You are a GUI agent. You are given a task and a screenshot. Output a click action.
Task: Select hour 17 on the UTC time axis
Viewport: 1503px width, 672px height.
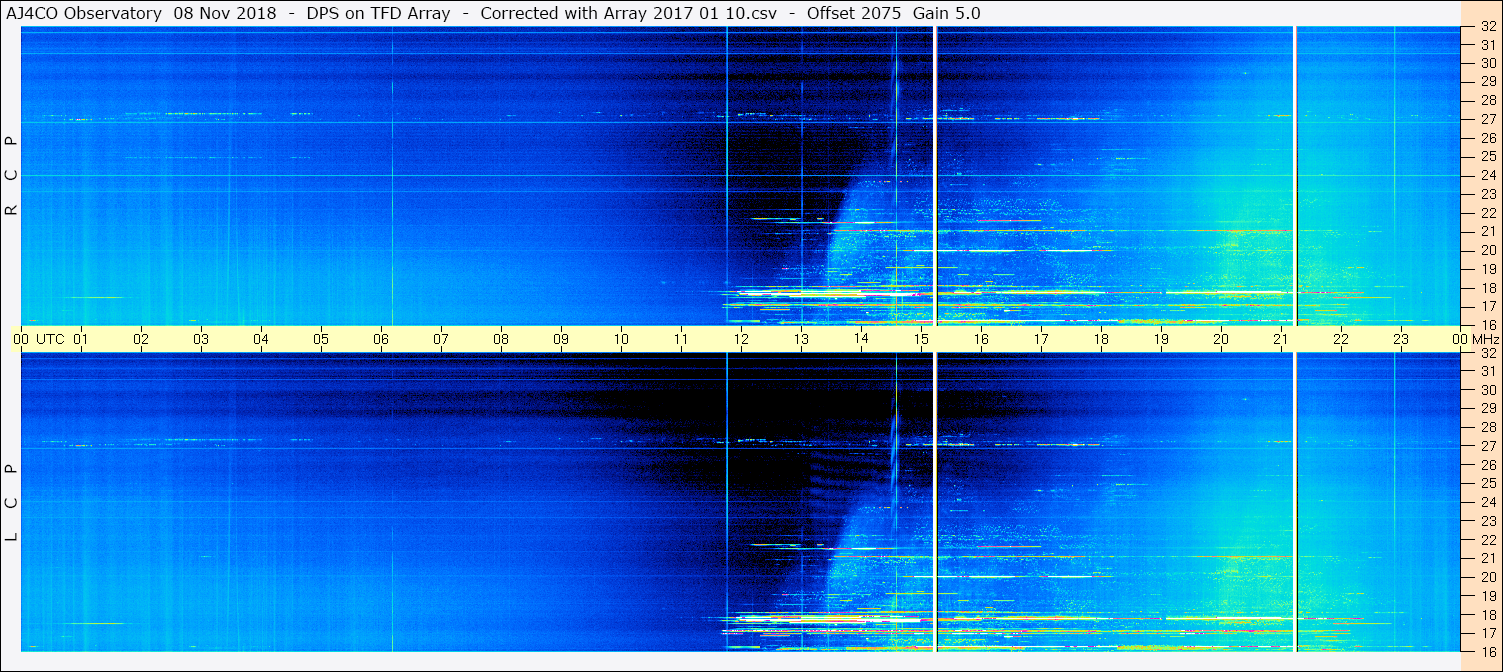(1041, 339)
